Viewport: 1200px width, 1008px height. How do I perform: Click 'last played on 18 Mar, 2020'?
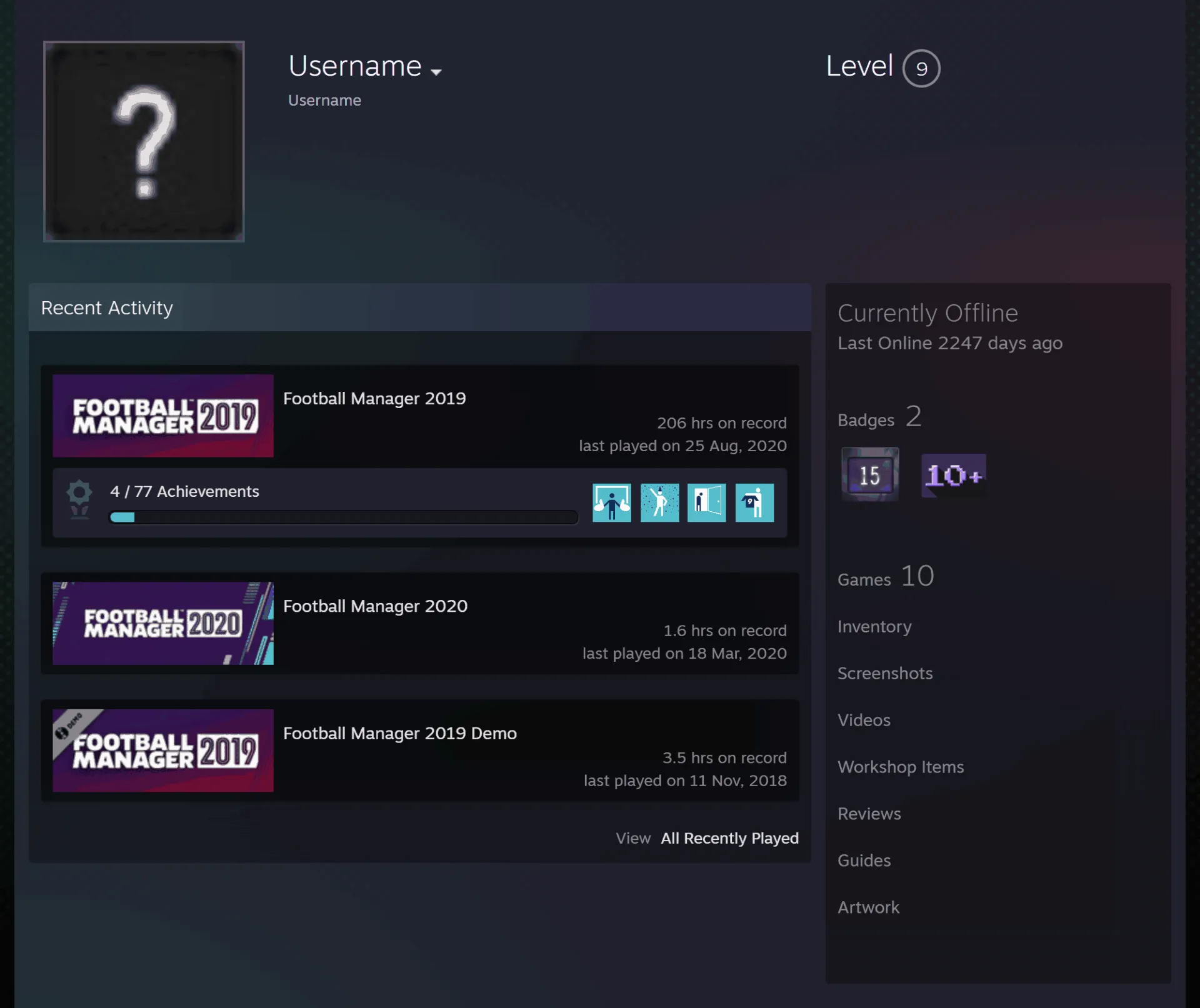[684, 653]
